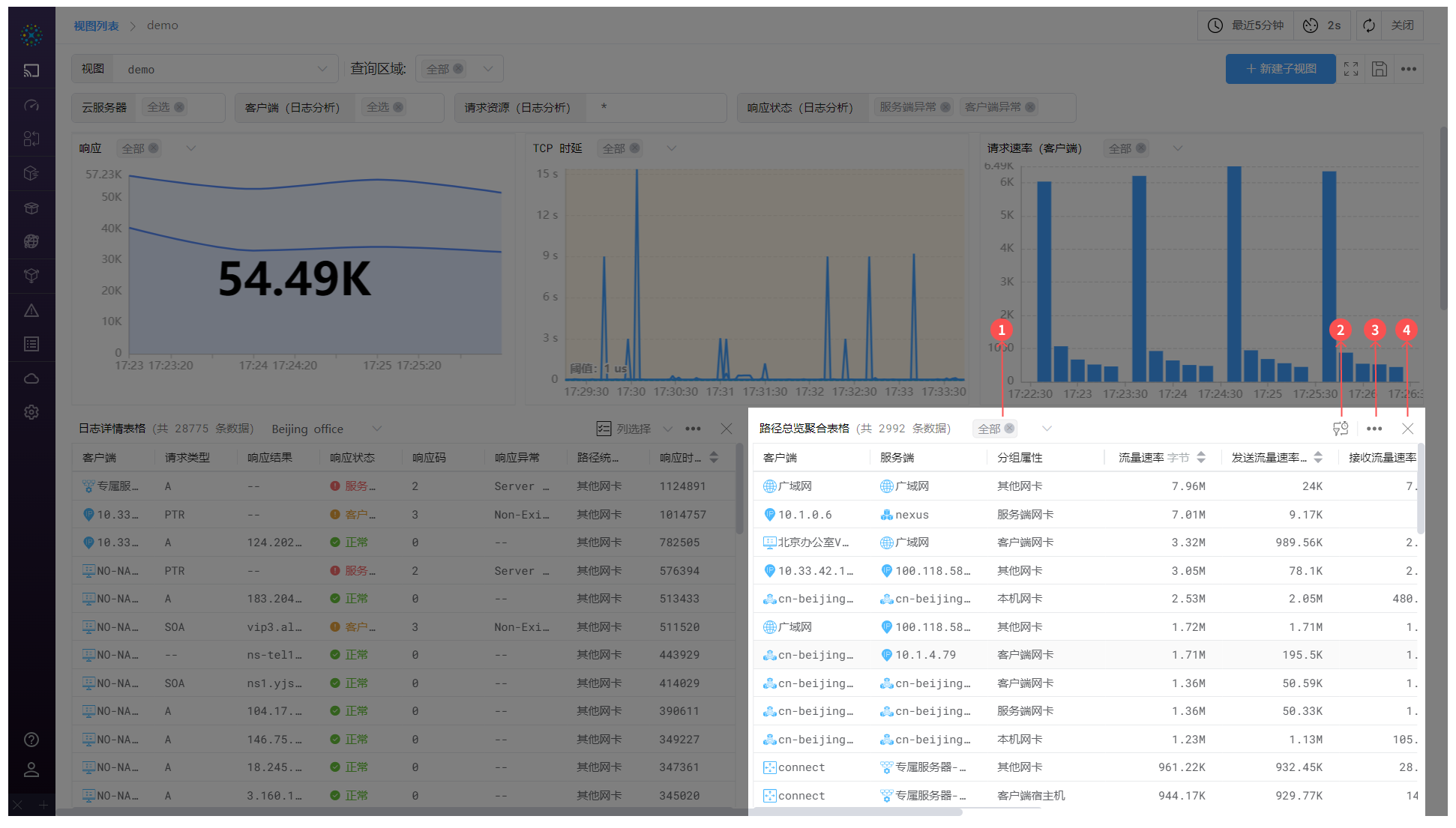
Task: Expand the 查询区域 dropdown arrow
Action: (488, 69)
